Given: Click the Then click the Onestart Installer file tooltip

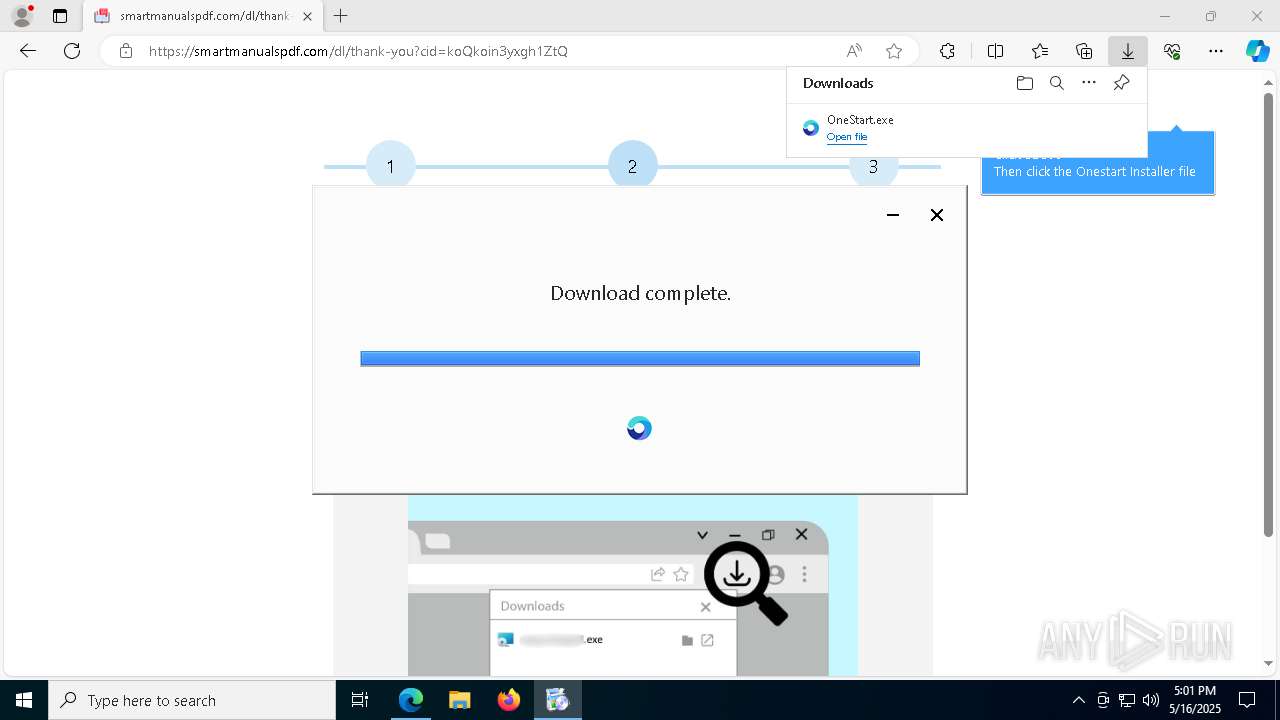Looking at the screenshot, I should [1094, 172].
